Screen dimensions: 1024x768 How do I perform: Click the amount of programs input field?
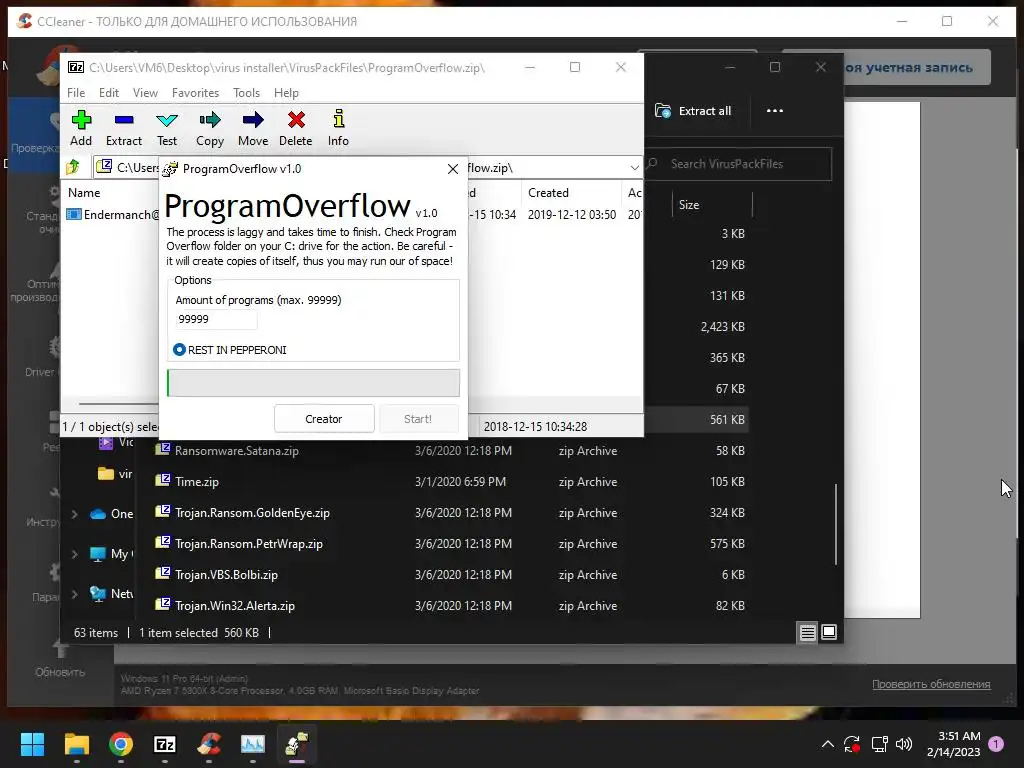[216, 319]
